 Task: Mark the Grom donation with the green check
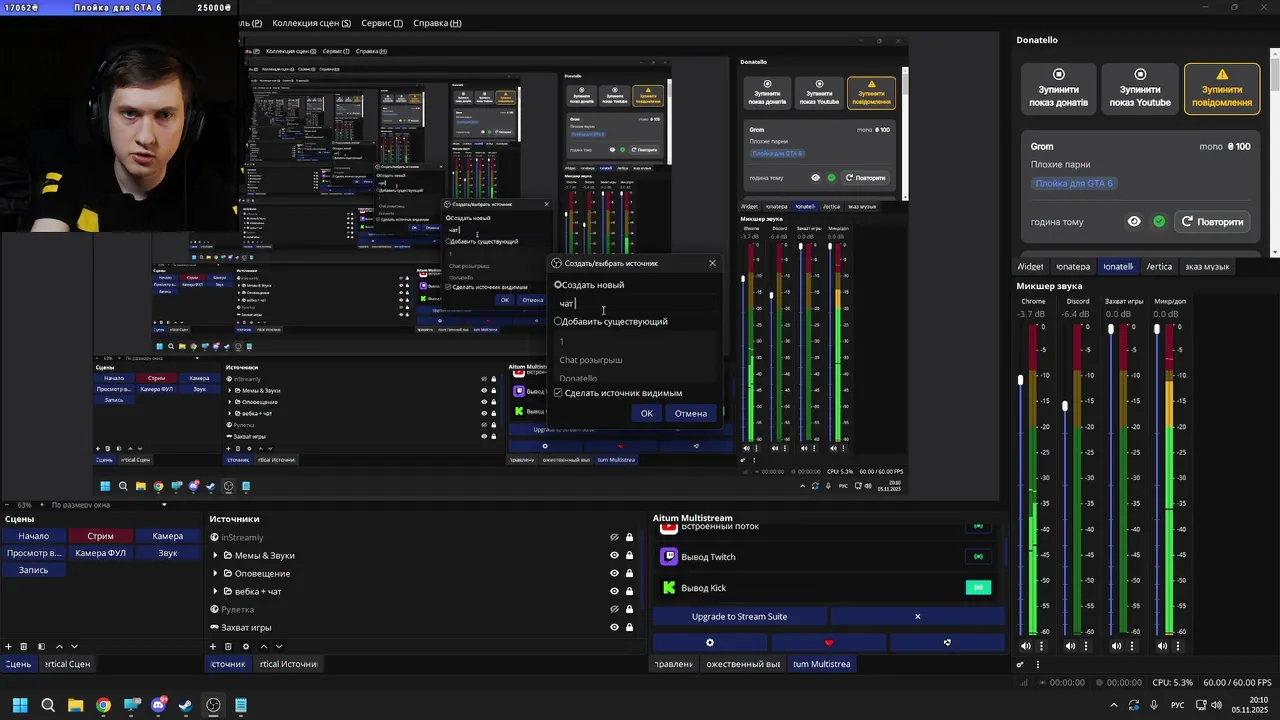click(x=1159, y=222)
